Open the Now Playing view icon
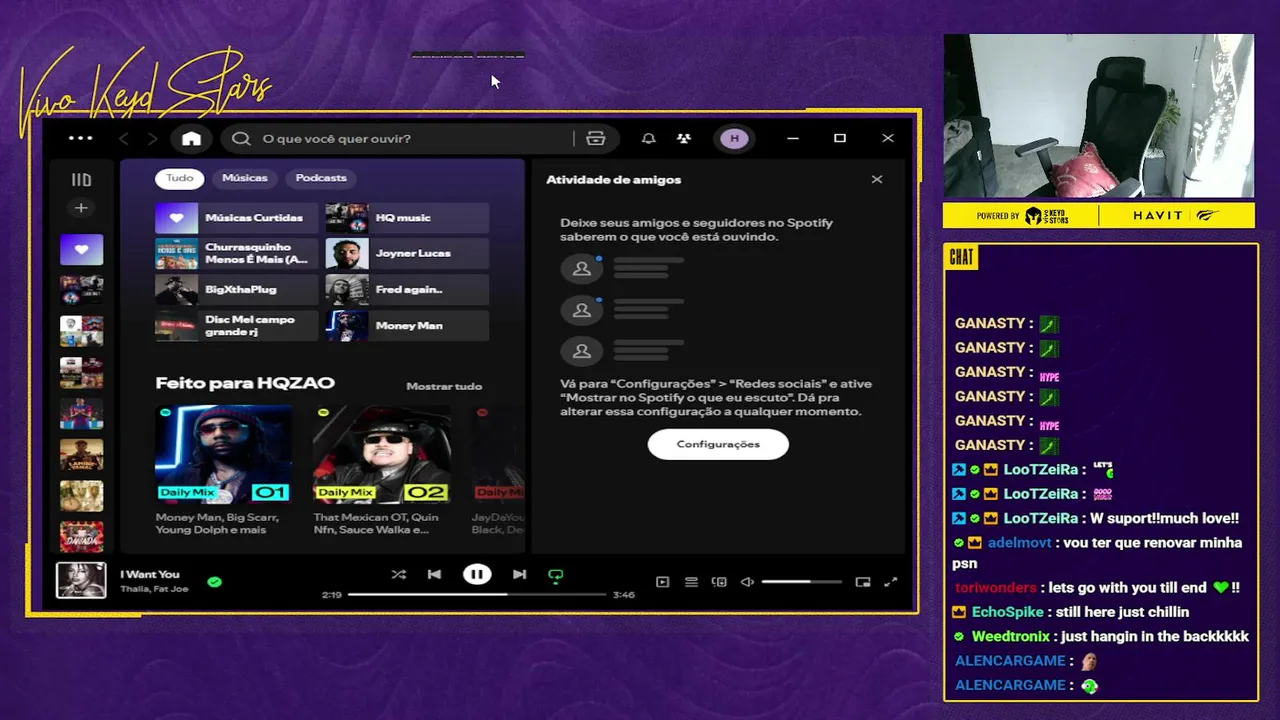The image size is (1280, 720). click(x=662, y=582)
